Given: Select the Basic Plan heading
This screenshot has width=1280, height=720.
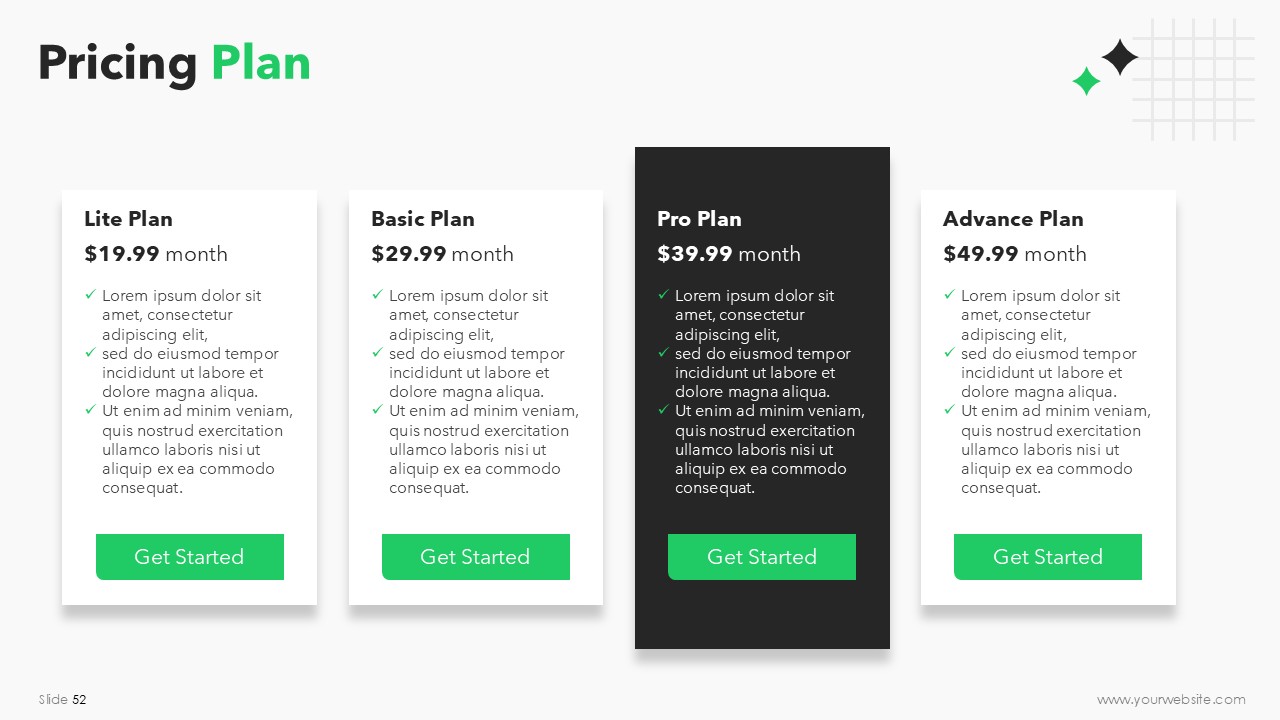Looking at the screenshot, I should click(423, 219).
